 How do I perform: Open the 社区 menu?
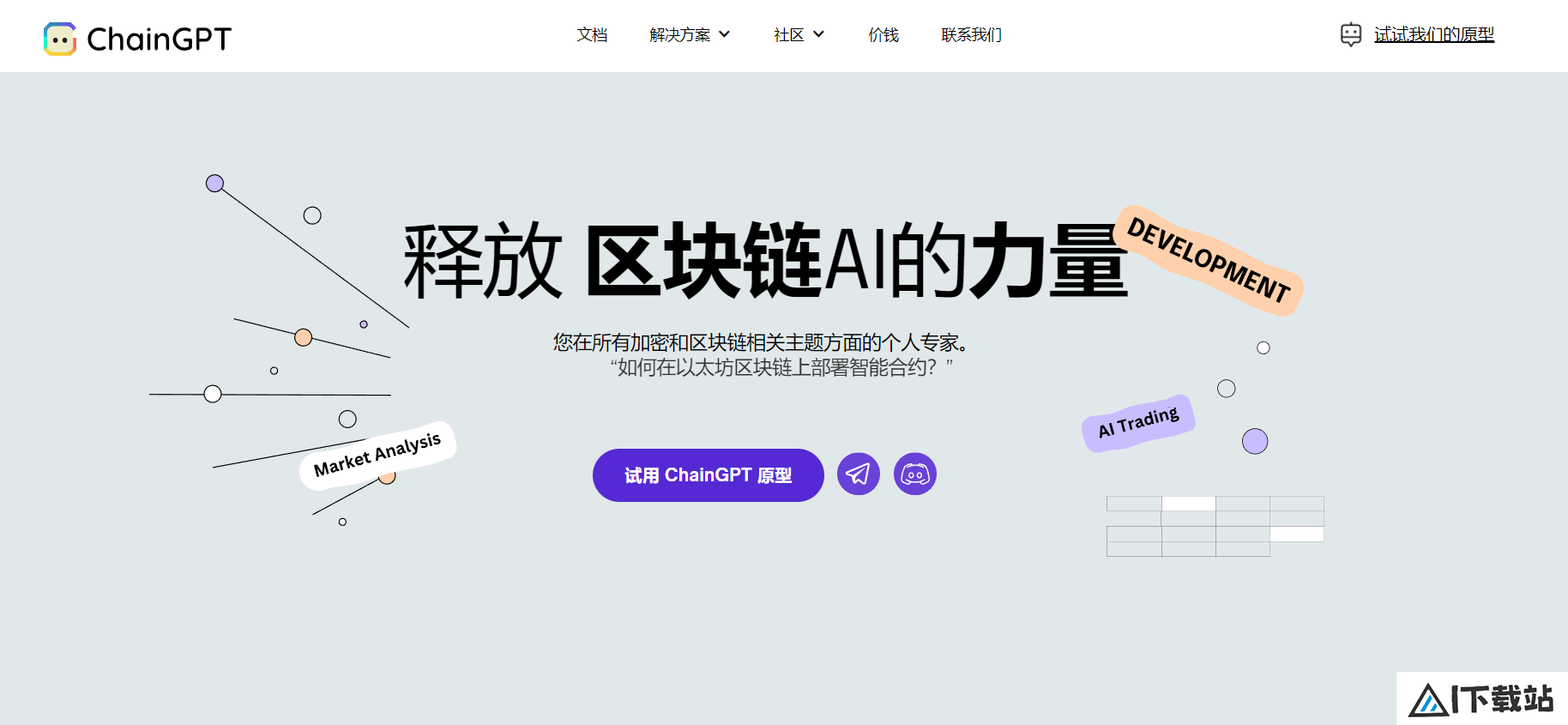(788, 34)
